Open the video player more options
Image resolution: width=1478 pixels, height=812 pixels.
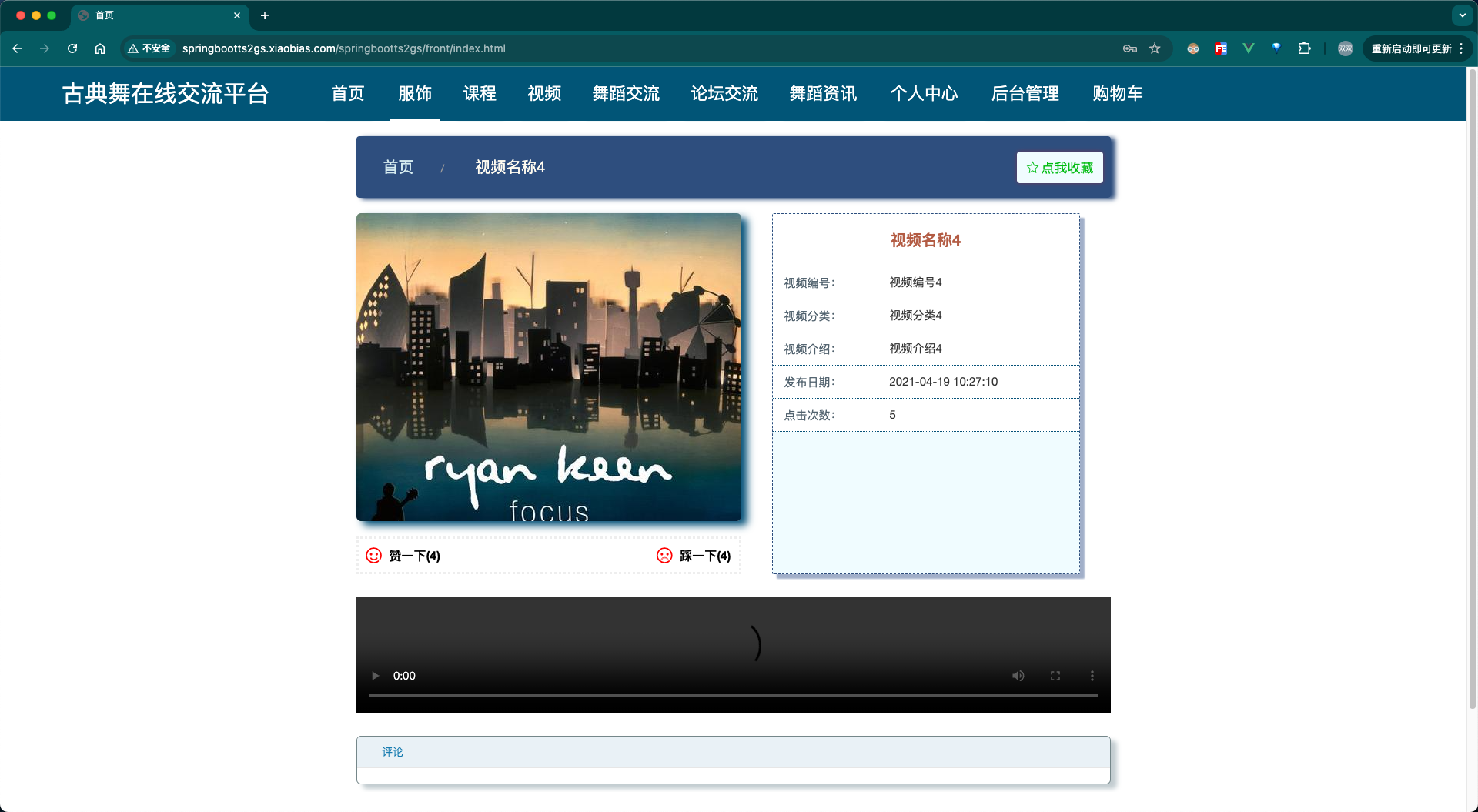pyautogui.click(x=1092, y=676)
